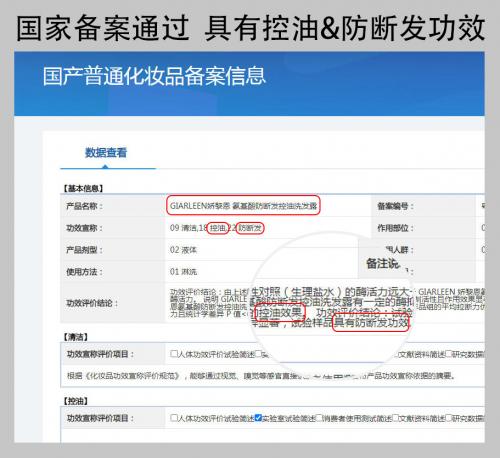Click the 【基本信息】 section heading
This screenshot has width=500, height=458.
point(83,188)
